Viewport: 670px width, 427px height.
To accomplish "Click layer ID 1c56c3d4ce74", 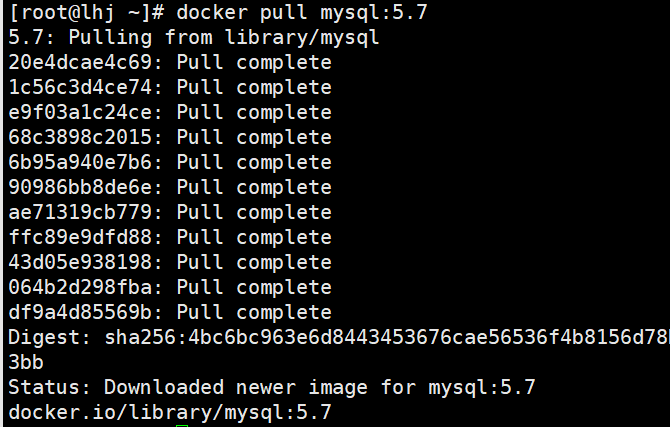I will 80,88.
